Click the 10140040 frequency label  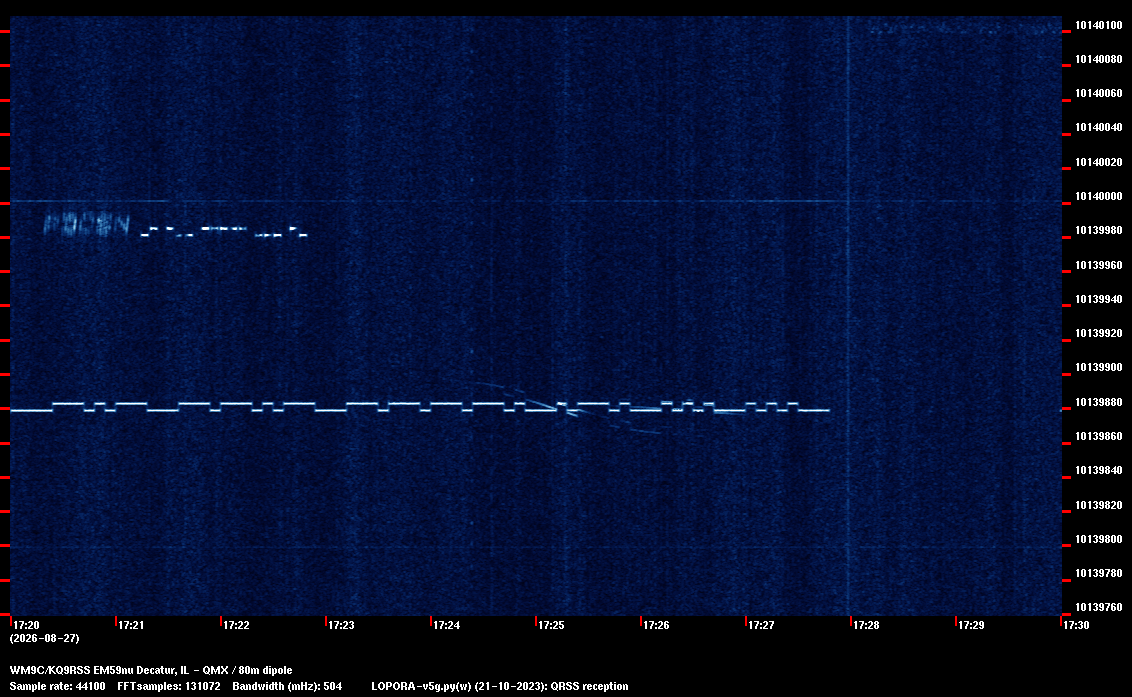click(x=1098, y=127)
